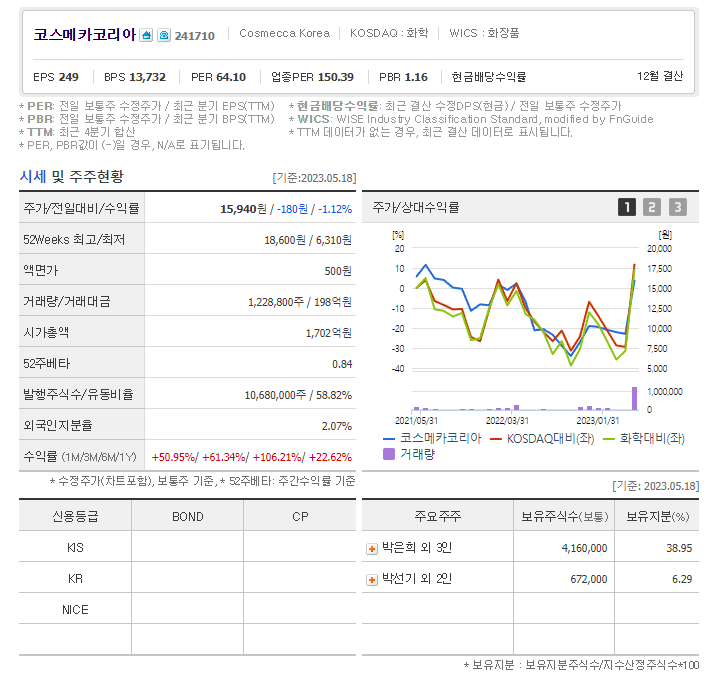The height and width of the screenshot is (677, 712).
Task: Click the 보유지분(%) column header
Action: coord(658,516)
